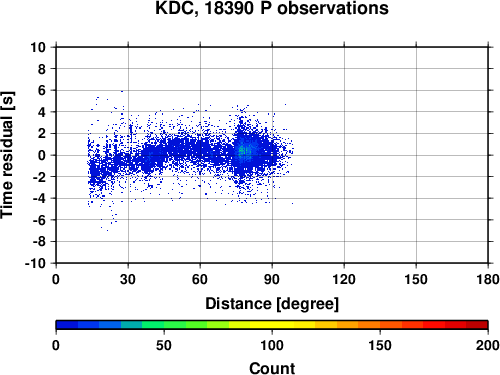
Task: Click the dark red end of the colorbar
Action: (x=477, y=325)
